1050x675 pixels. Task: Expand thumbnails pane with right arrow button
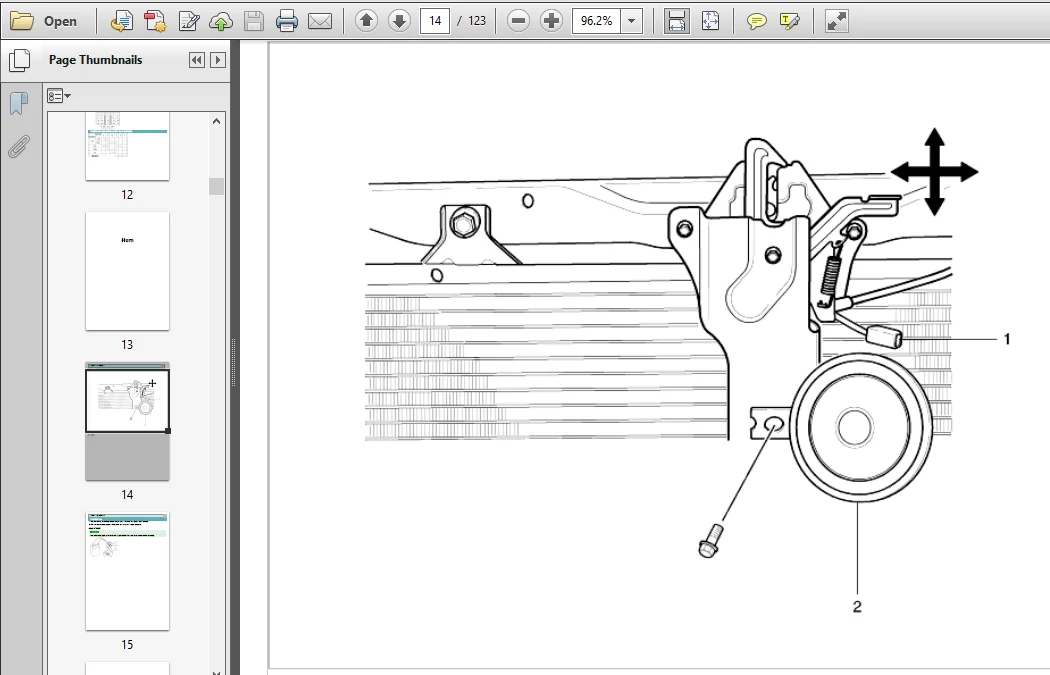pyautogui.click(x=218, y=60)
